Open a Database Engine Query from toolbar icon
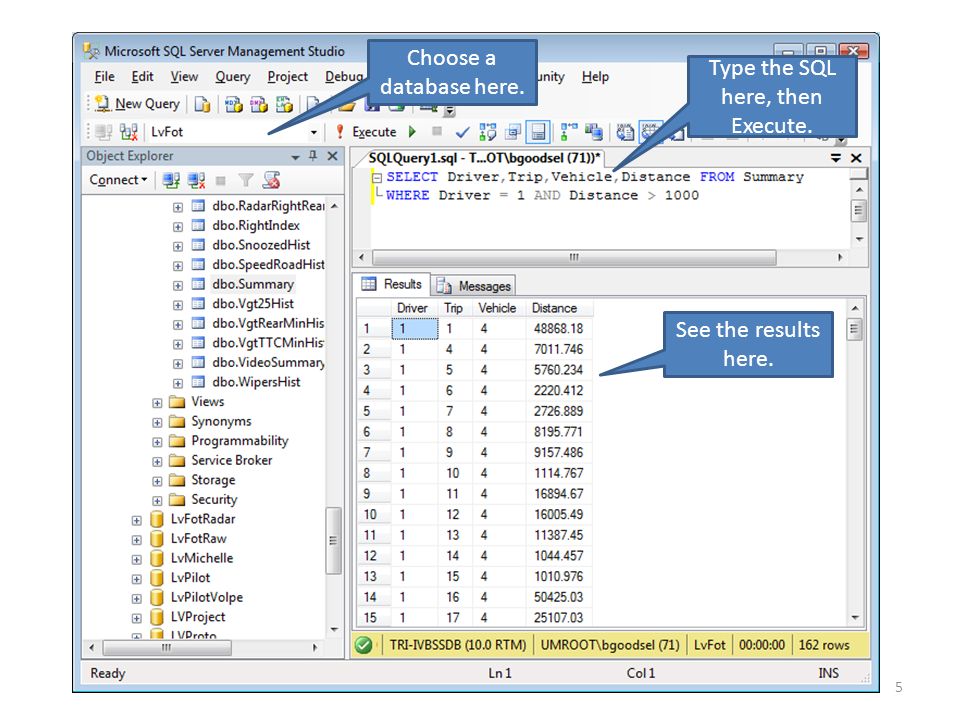Viewport: 960px width, 720px height. [x=202, y=105]
